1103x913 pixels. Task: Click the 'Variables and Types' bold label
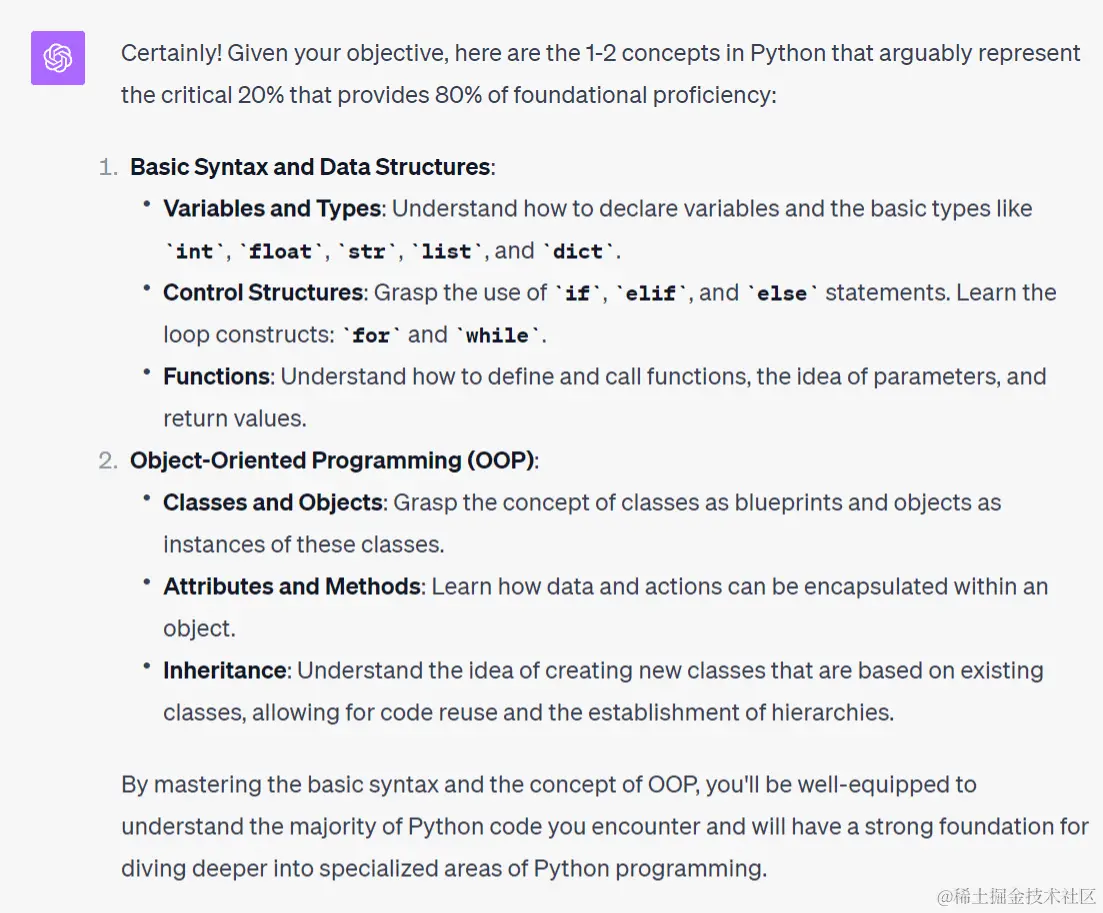[274, 208]
